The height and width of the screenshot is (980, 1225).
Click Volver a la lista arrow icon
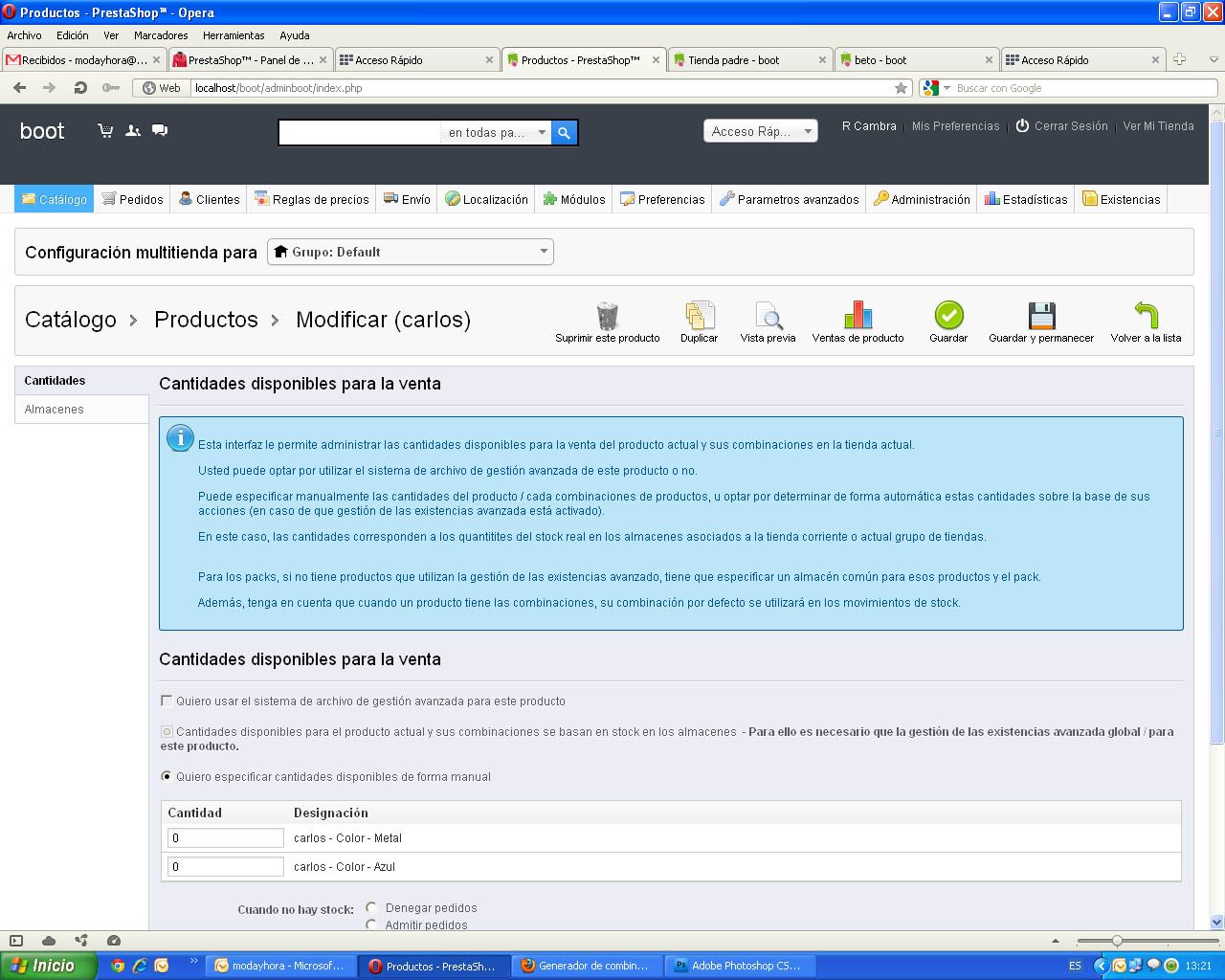click(x=1146, y=316)
